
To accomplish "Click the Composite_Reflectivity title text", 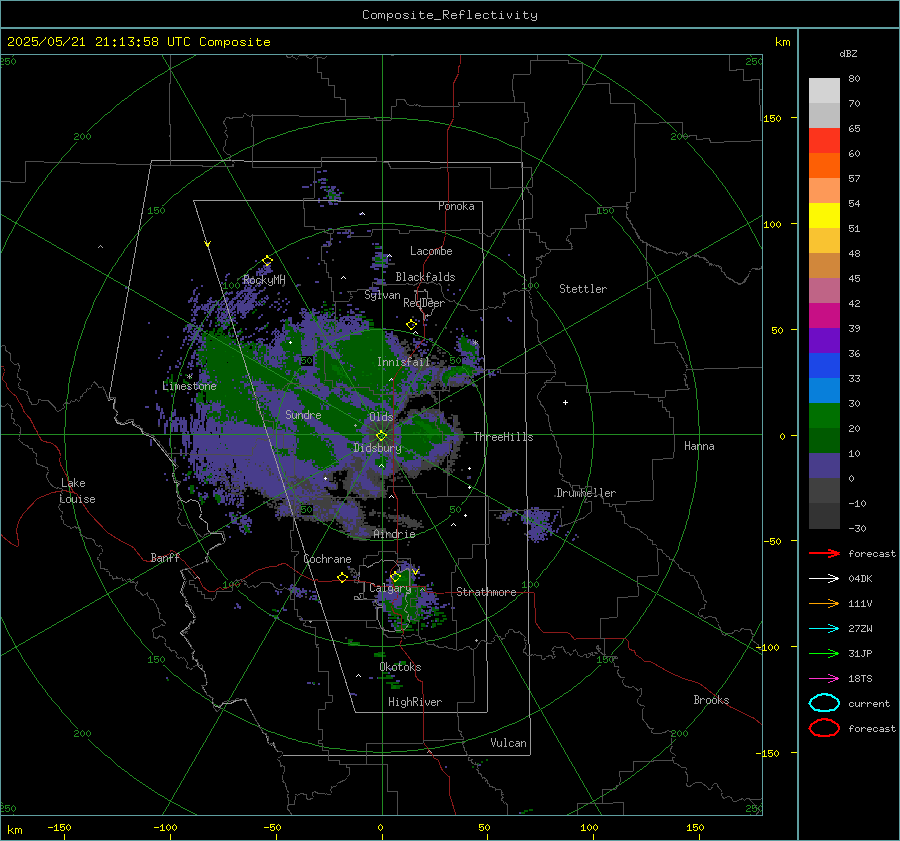I will coord(449,15).
